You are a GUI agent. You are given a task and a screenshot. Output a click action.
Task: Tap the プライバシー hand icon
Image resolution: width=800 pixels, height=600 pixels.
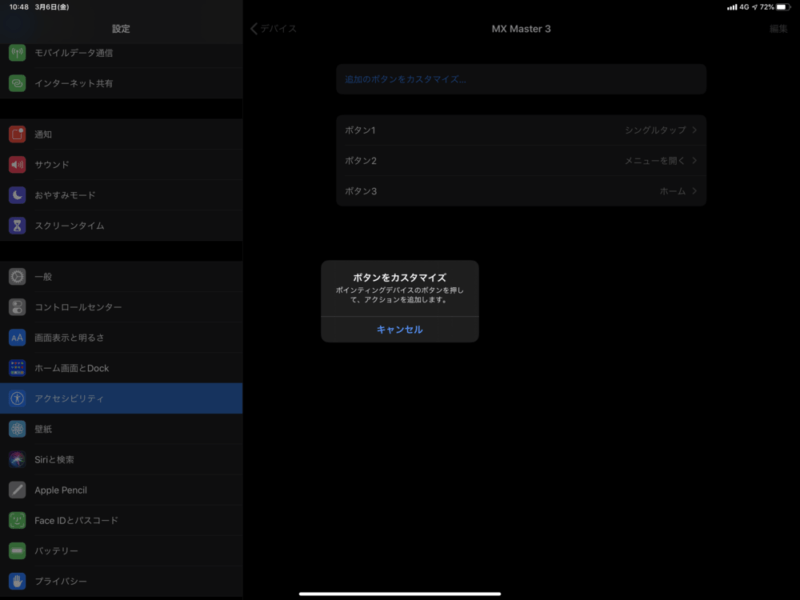(17, 581)
